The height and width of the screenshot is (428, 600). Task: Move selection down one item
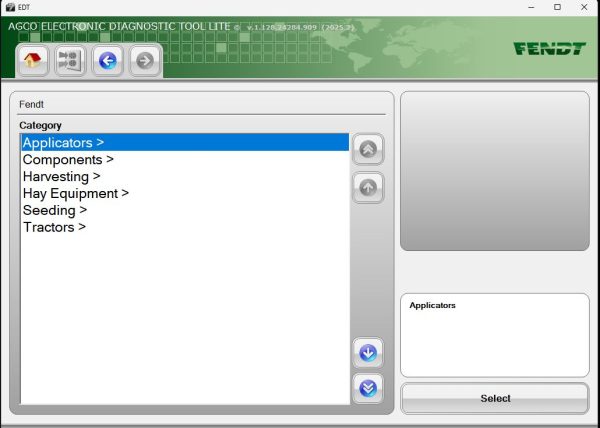point(368,353)
